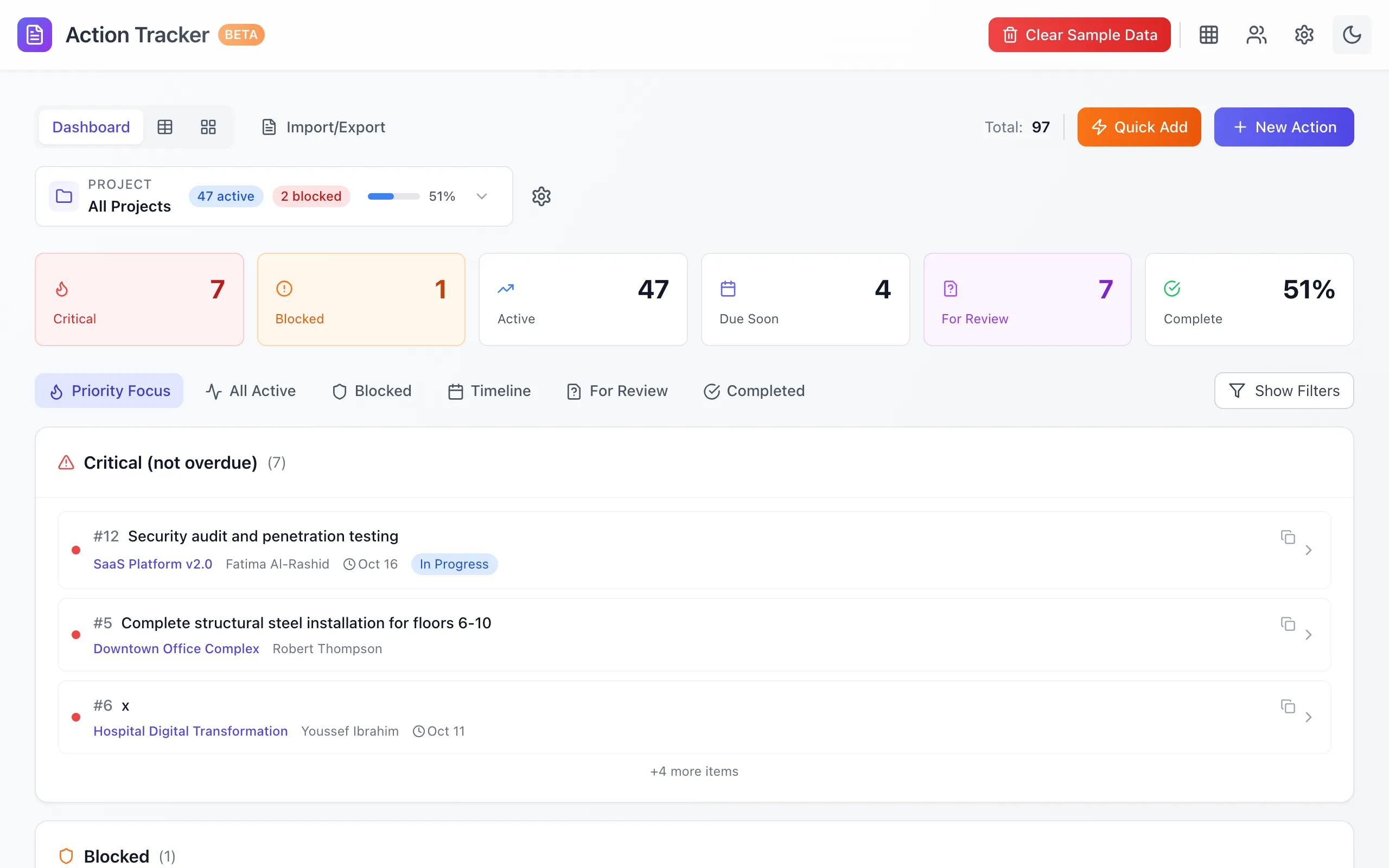This screenshot has width=1389, height=868.
Task: Open Import/Export
Action: (323, 127)
